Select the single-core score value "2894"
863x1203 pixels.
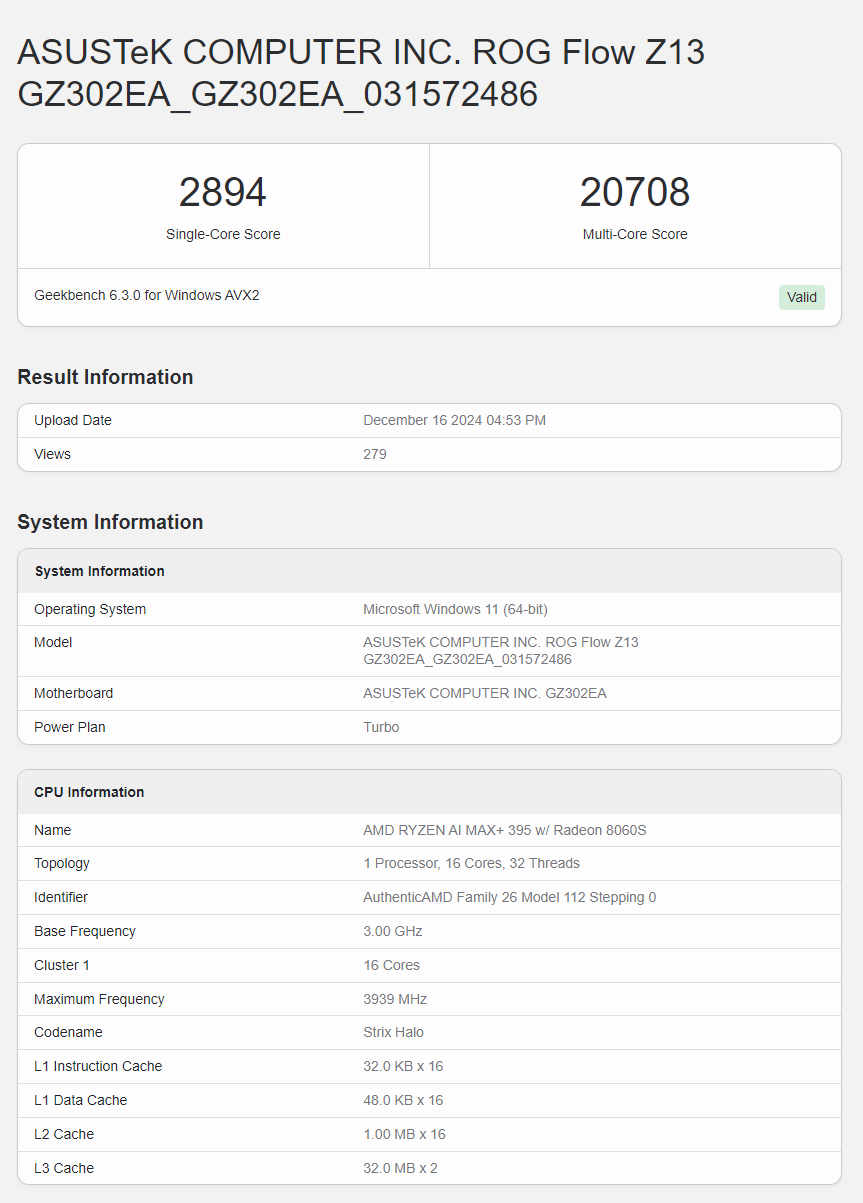pos(223,192)
